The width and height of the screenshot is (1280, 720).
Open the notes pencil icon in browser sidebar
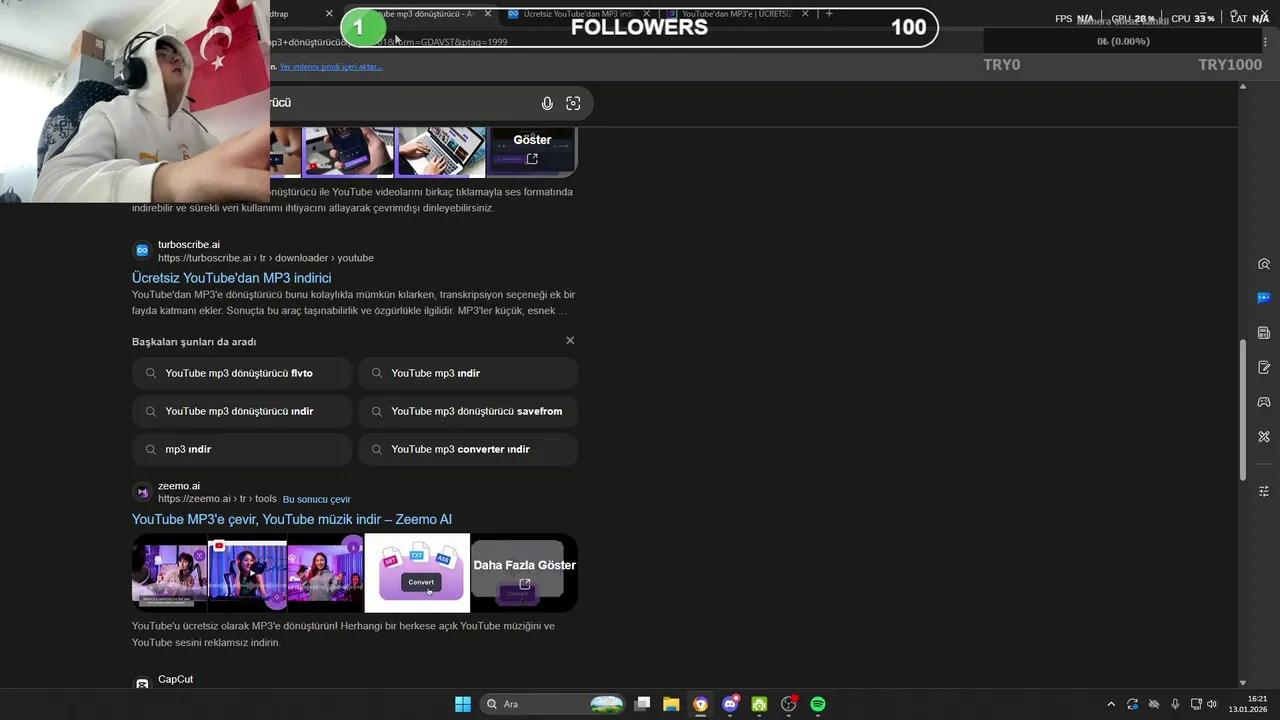(1264, 367)
